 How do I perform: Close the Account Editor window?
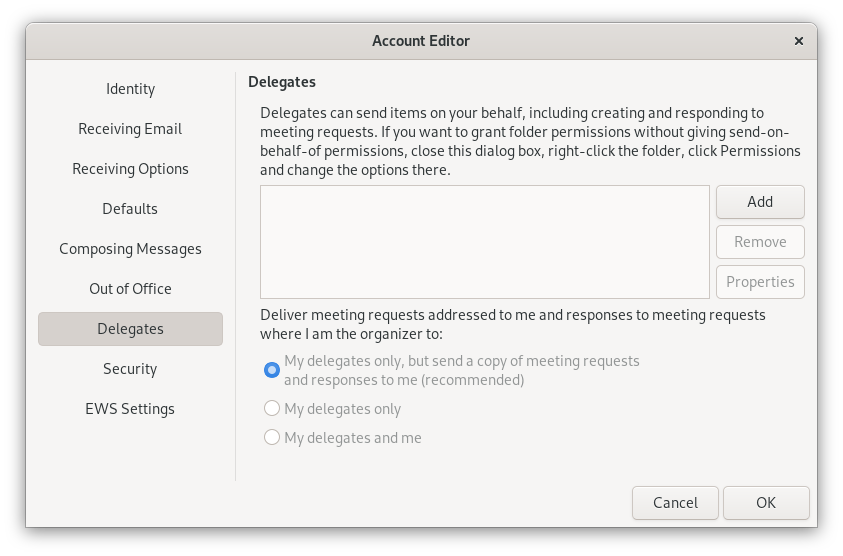coord(798,41)
